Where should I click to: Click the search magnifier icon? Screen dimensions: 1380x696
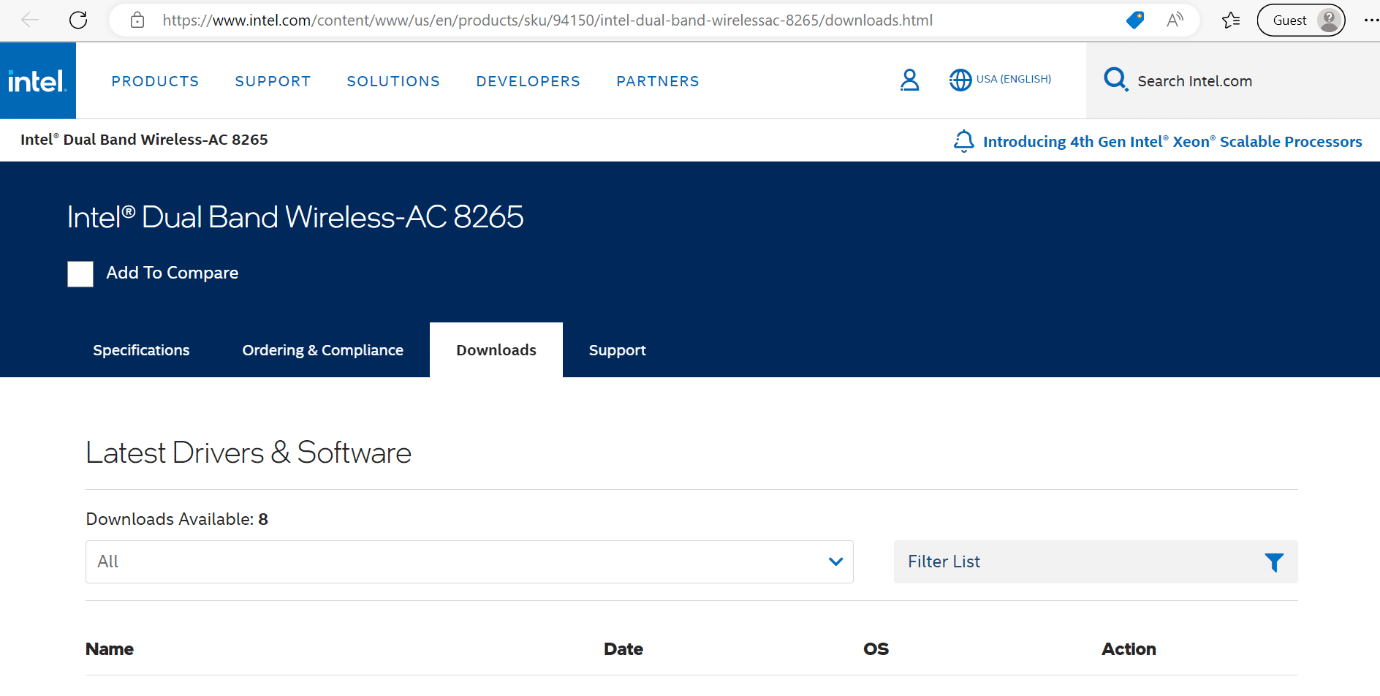1115,80
